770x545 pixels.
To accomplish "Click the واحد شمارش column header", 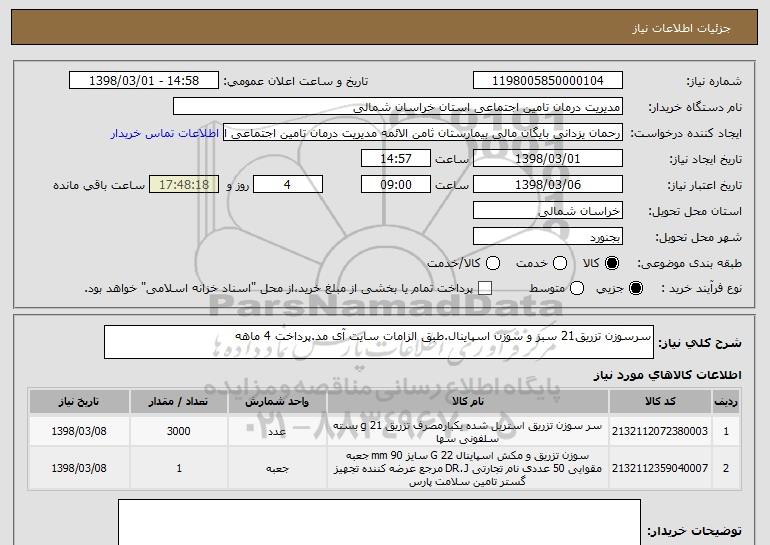I will [277, 402].
